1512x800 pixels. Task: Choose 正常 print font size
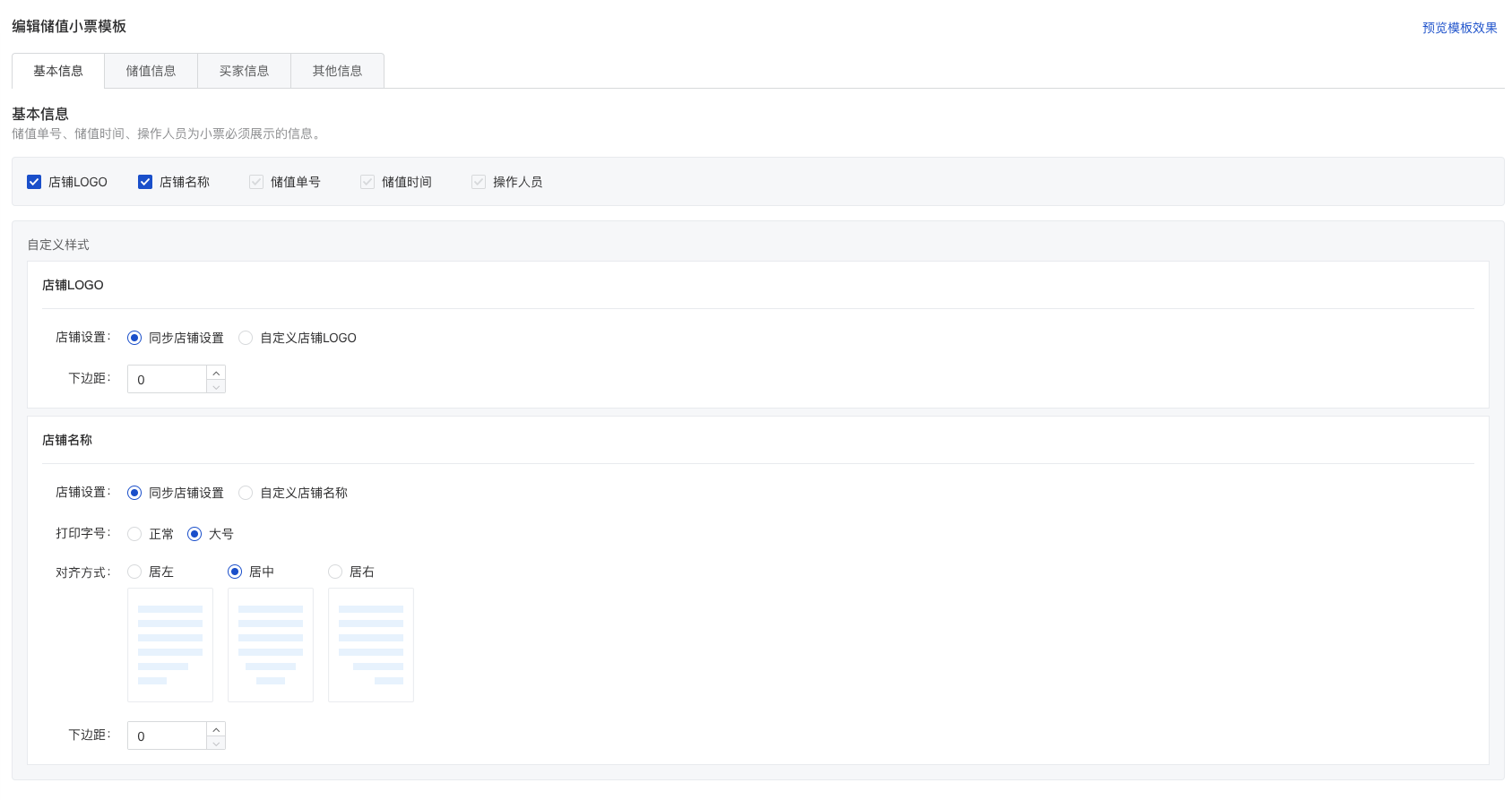point(134,534)
